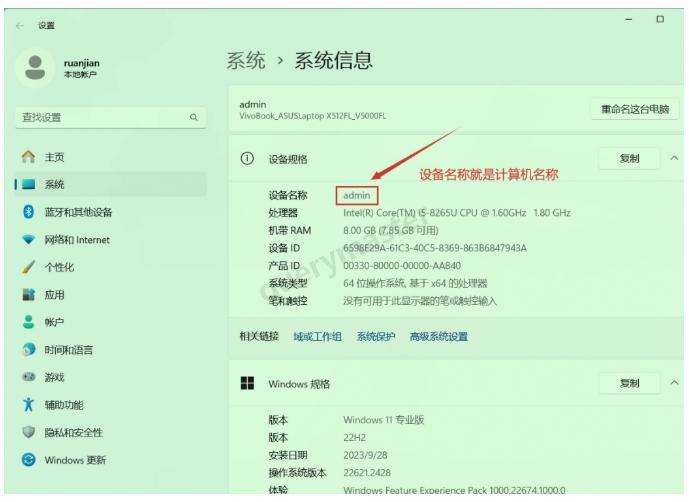Image resolution: width=689 pixels, height=502 pixels.
Task: Click the 笔和触控 value text
Action: [x=420, y=301]
